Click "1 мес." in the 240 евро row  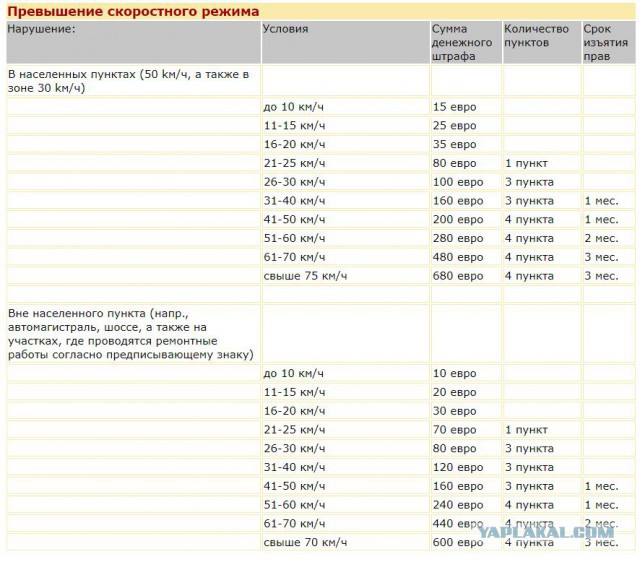[601, 505]
